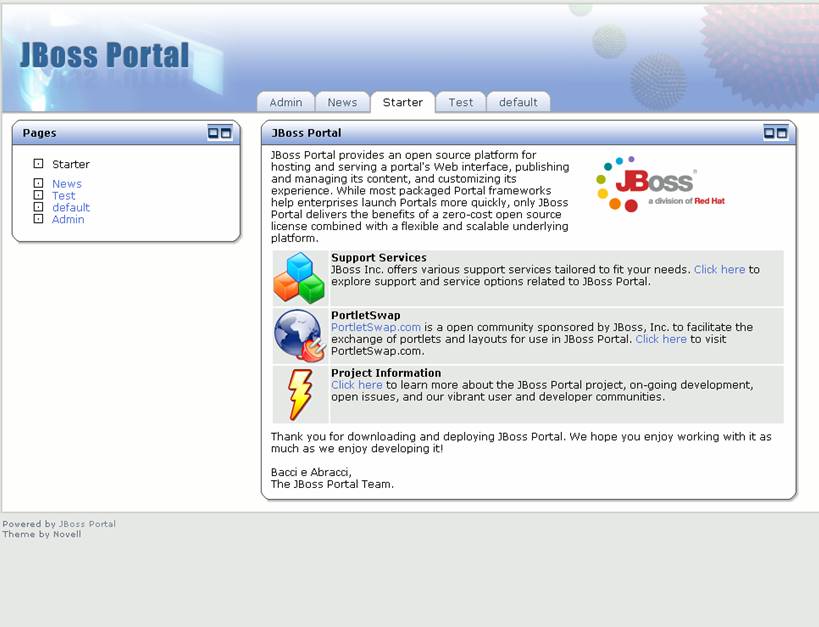Click the Powered by JBoss Portal footer text
Image resolution: width=819 pixels, height=627 pixels.
[x=59, y=524]
